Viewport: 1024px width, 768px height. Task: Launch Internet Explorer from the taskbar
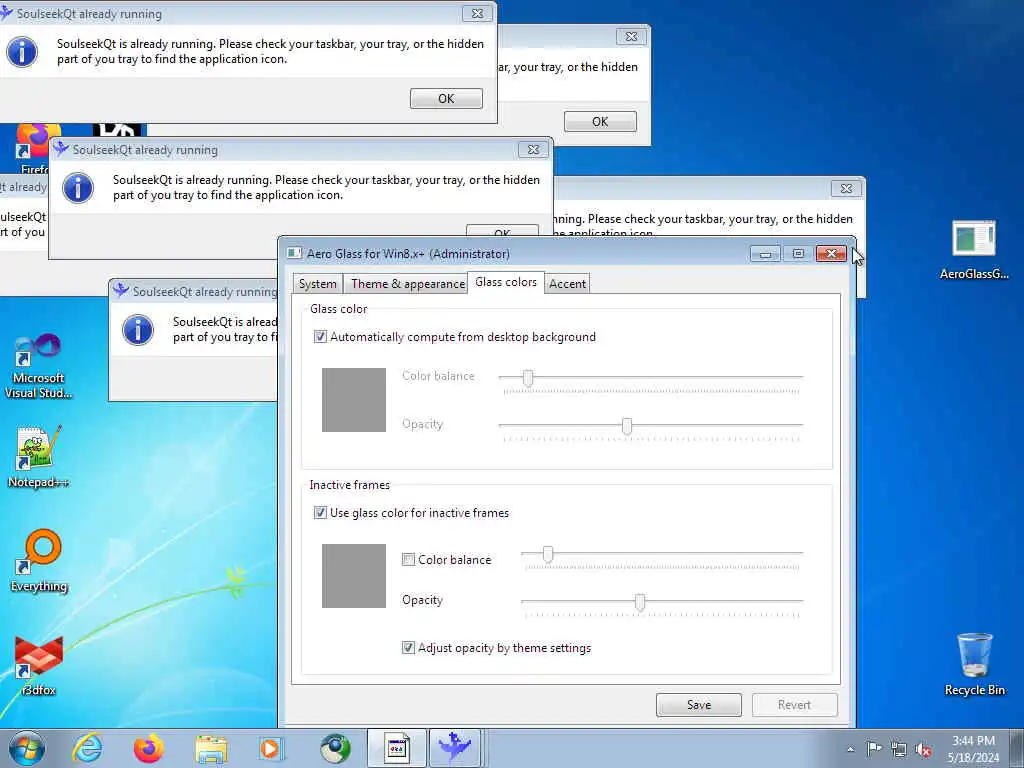(87, 749)
